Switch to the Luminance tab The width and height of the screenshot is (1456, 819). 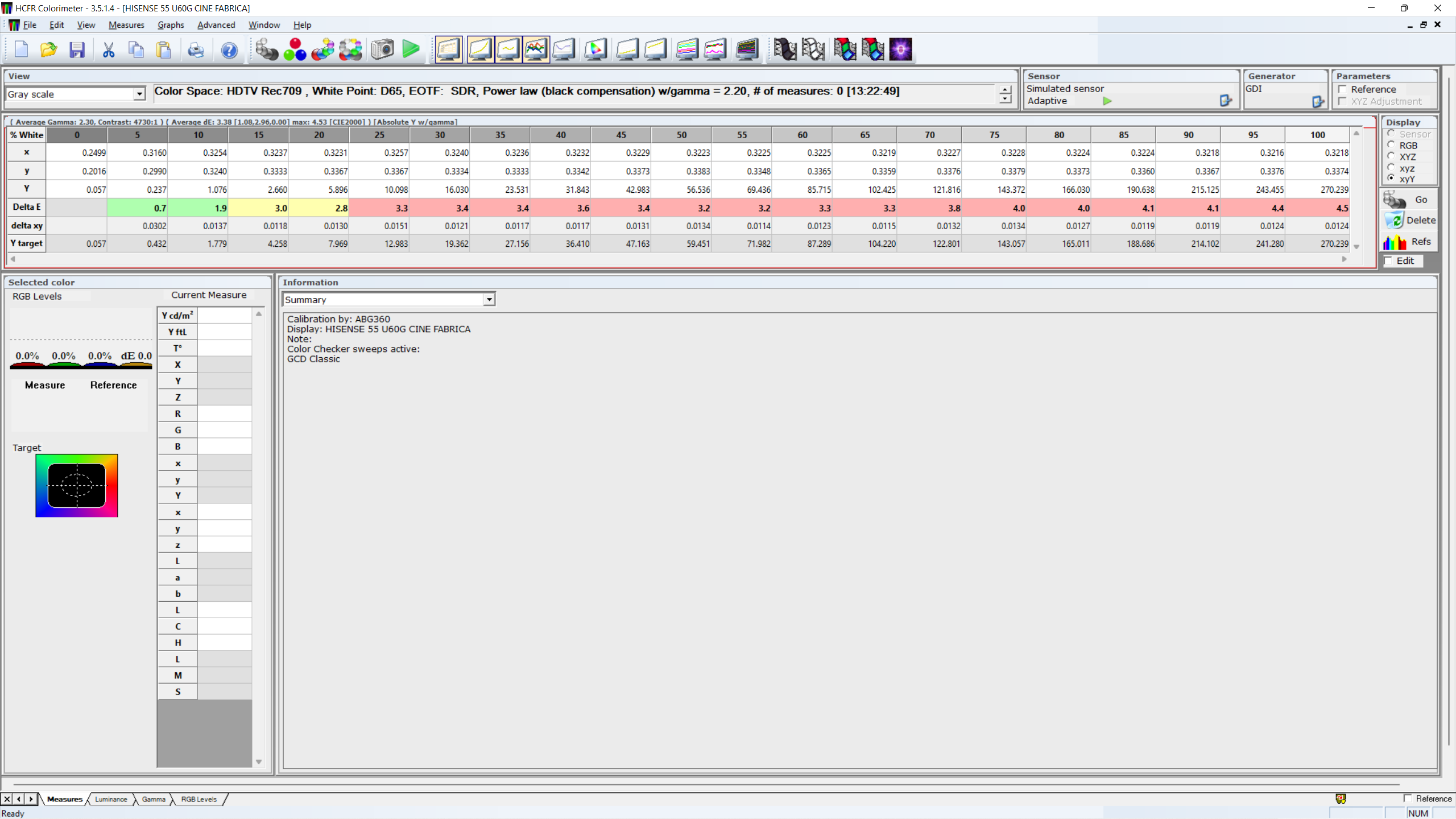coord(111,799)
